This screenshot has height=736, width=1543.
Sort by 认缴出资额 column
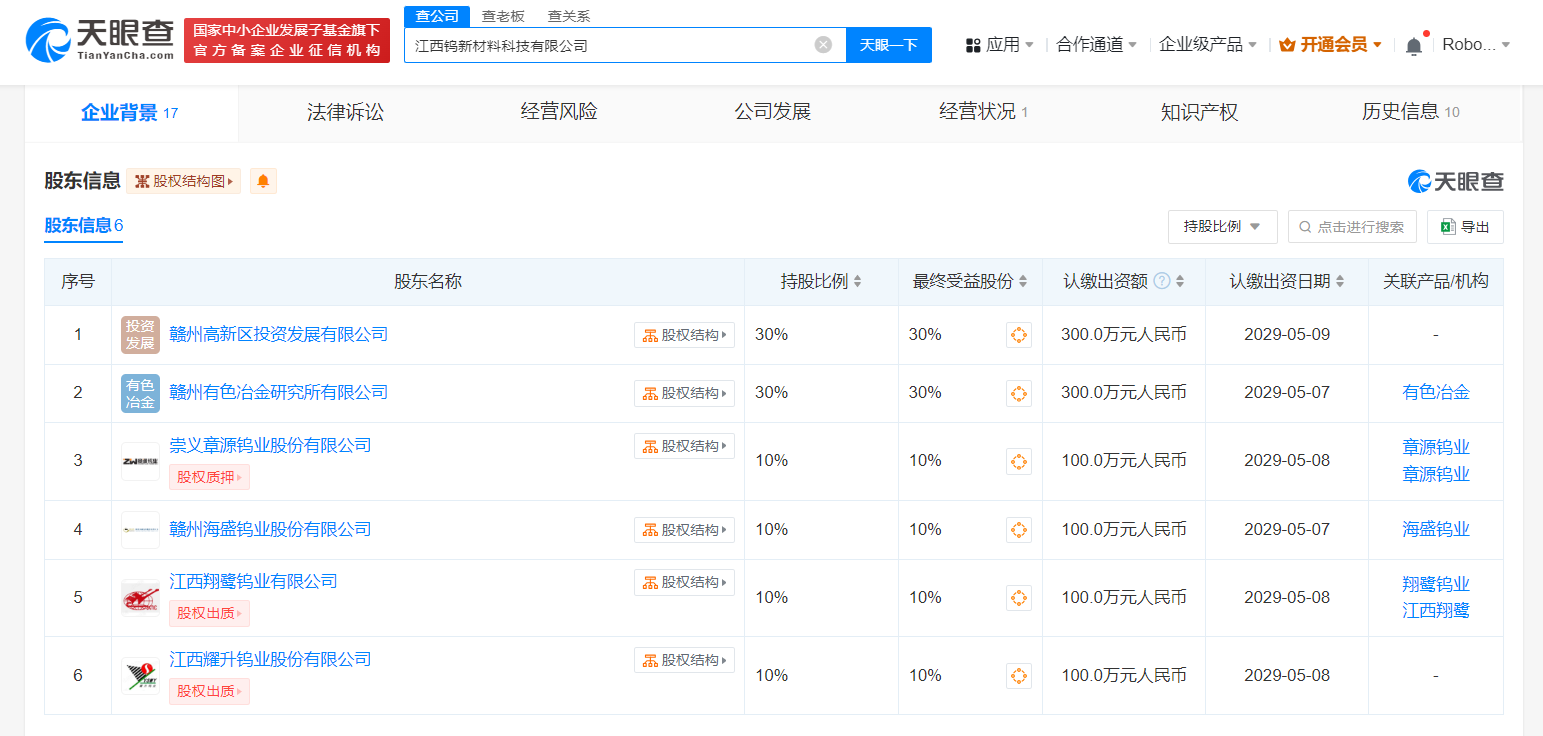[x=1180, y=282]
